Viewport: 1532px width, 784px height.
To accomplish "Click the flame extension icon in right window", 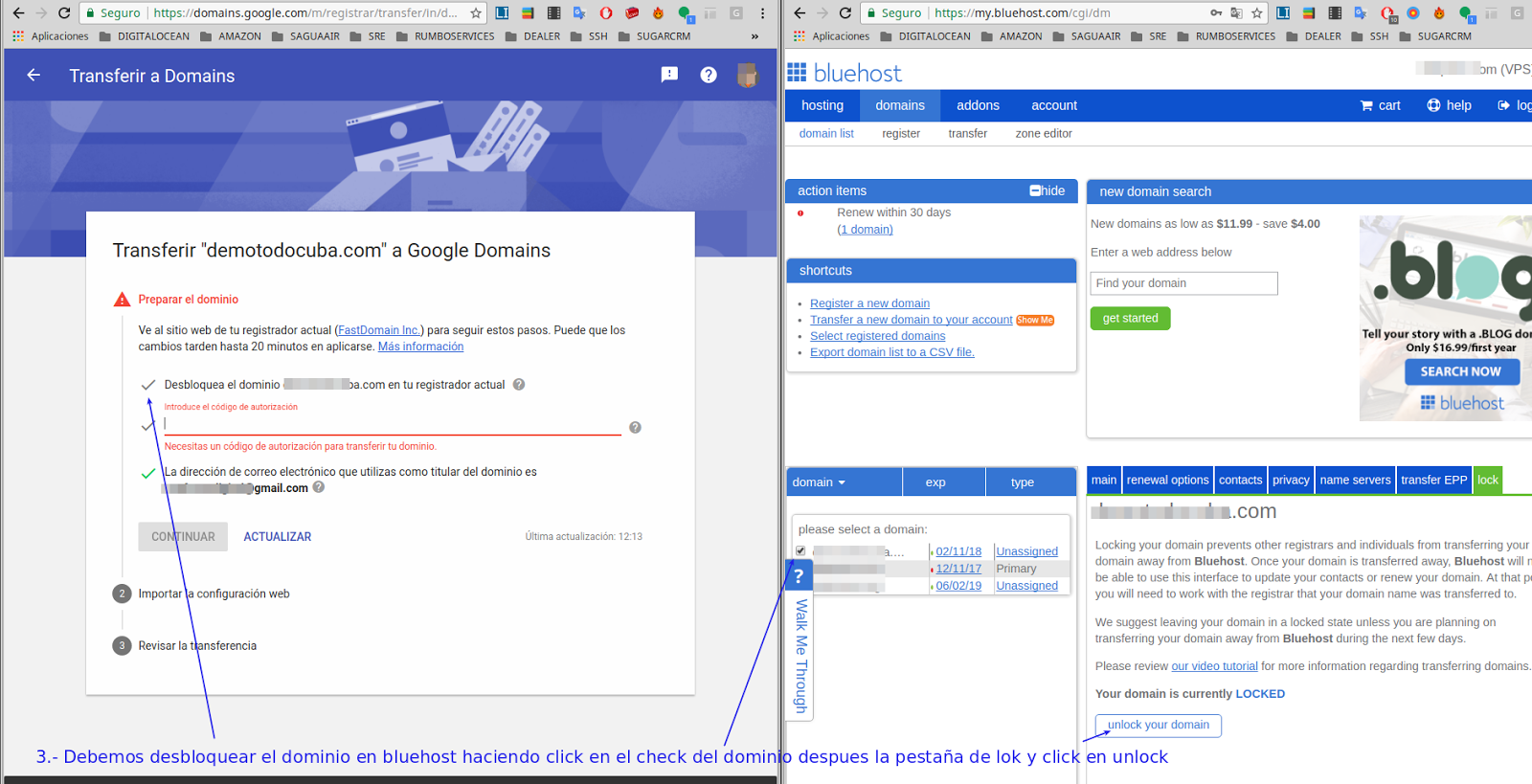I will tap(1439, 13).
